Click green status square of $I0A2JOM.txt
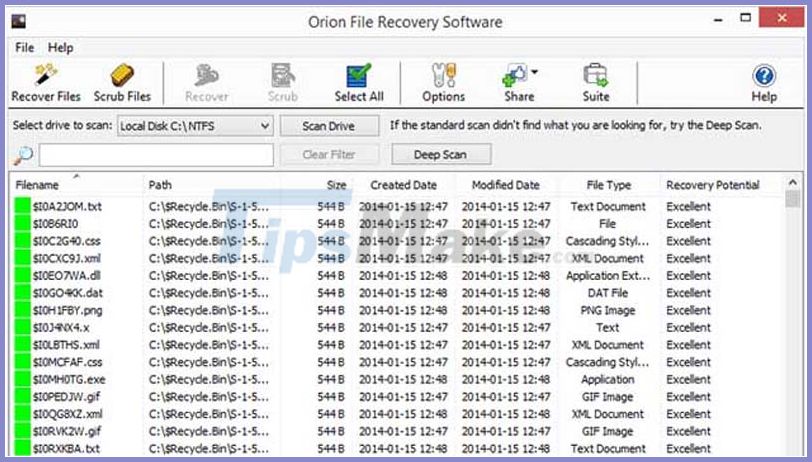Image resolution: width=812 pixels, height=462 pixels. pos(23,206)
